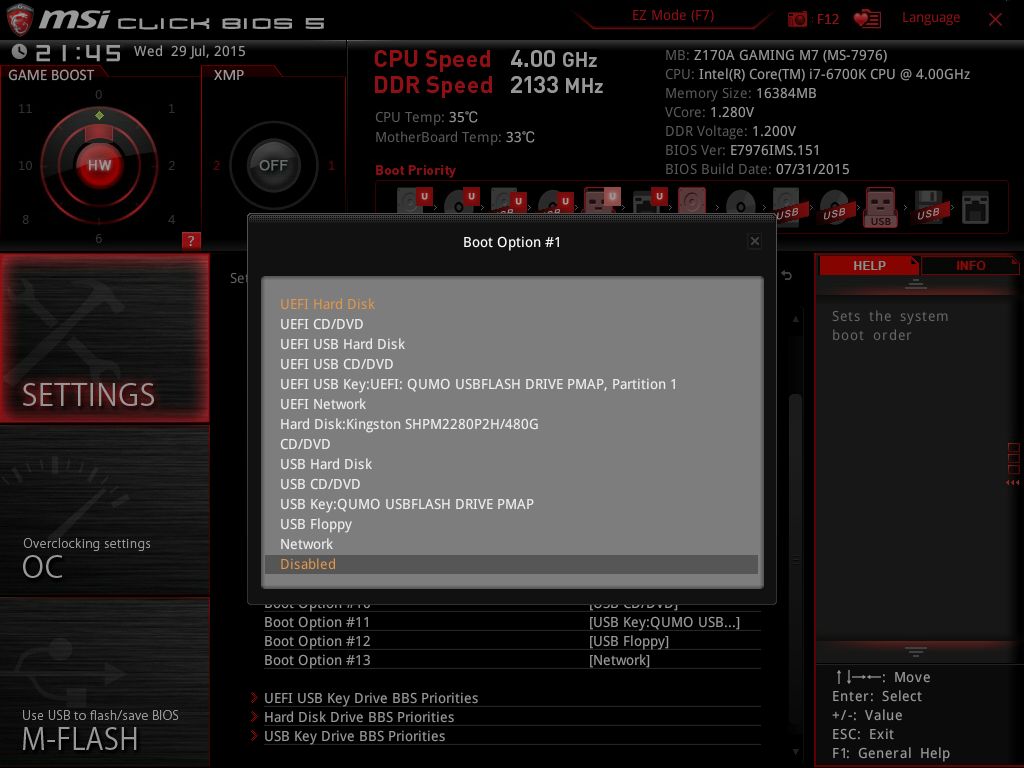Click the clock icon beside the time
This screenshot has width=1024, height=768.
coord(20,52)
